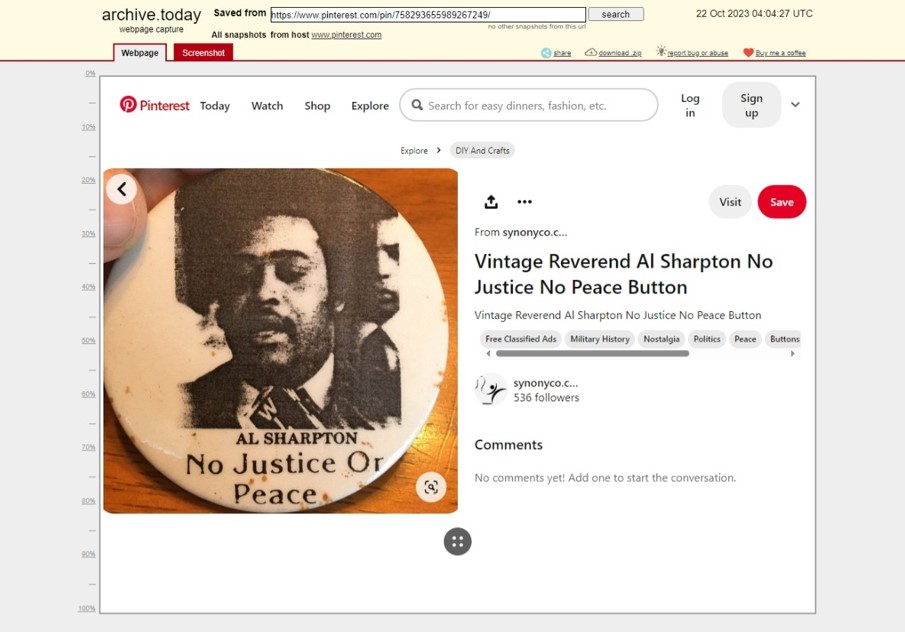Image resolution: width=905 pixels, height=632 pixels.
Task: Click archive share icon
Action: pos(546,53)
